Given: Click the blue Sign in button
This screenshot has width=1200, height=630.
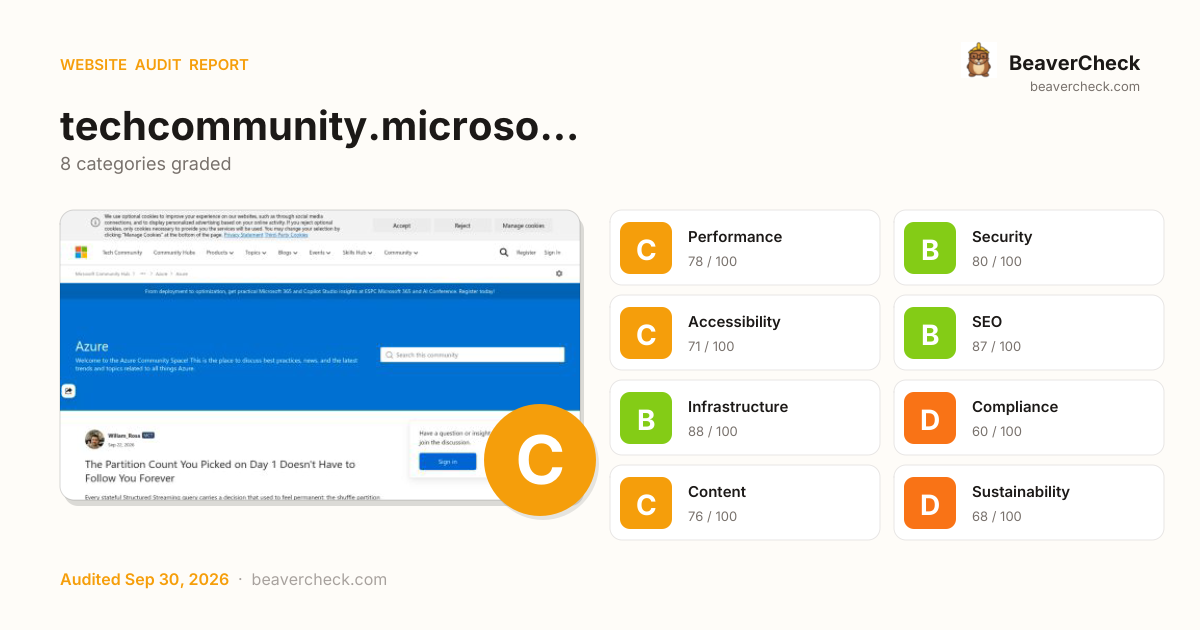Looking at the screenshot, I should tap(448, 461).
